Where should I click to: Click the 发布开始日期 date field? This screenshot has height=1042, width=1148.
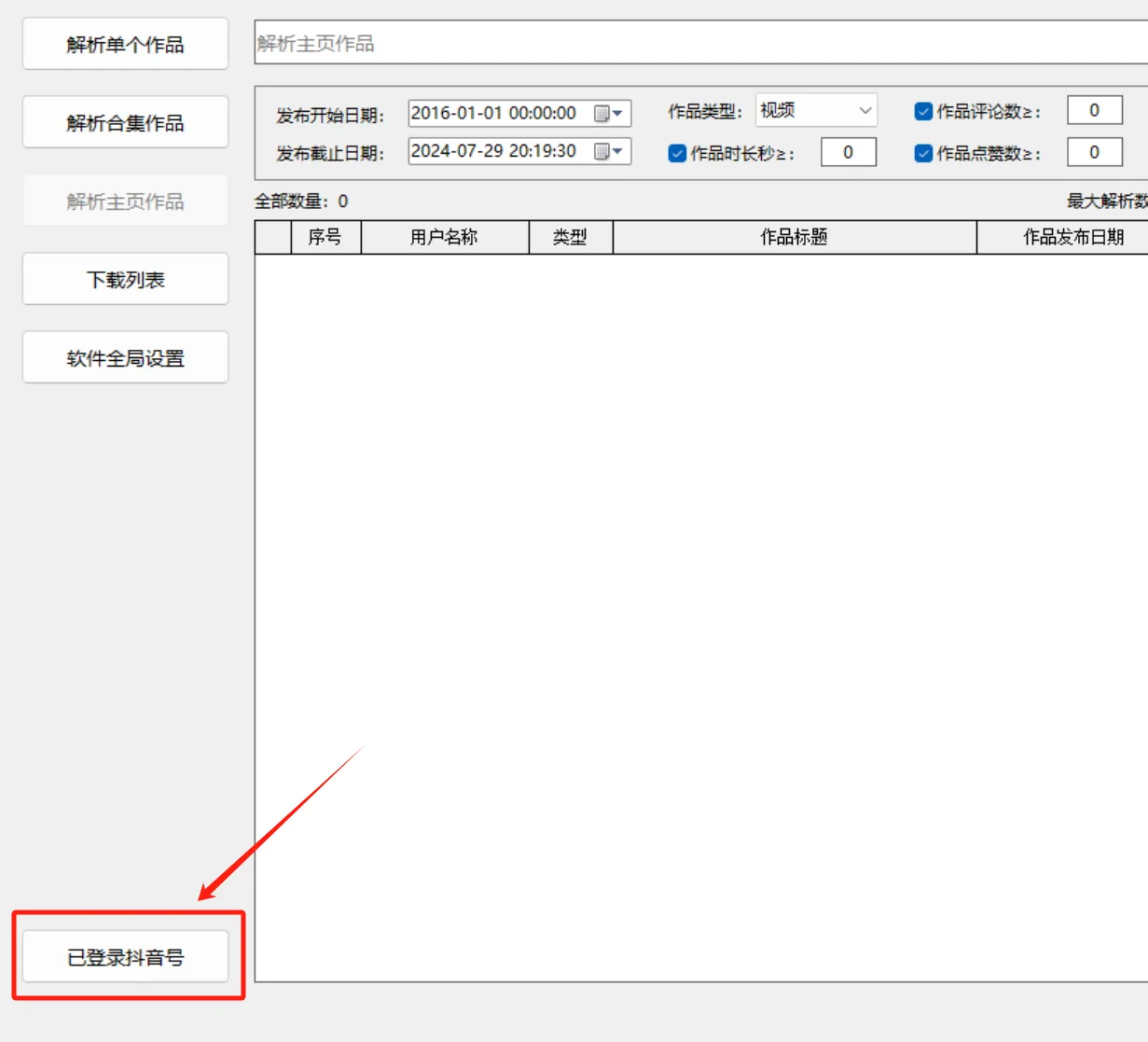pyautogui.click(x=494, y=114)
